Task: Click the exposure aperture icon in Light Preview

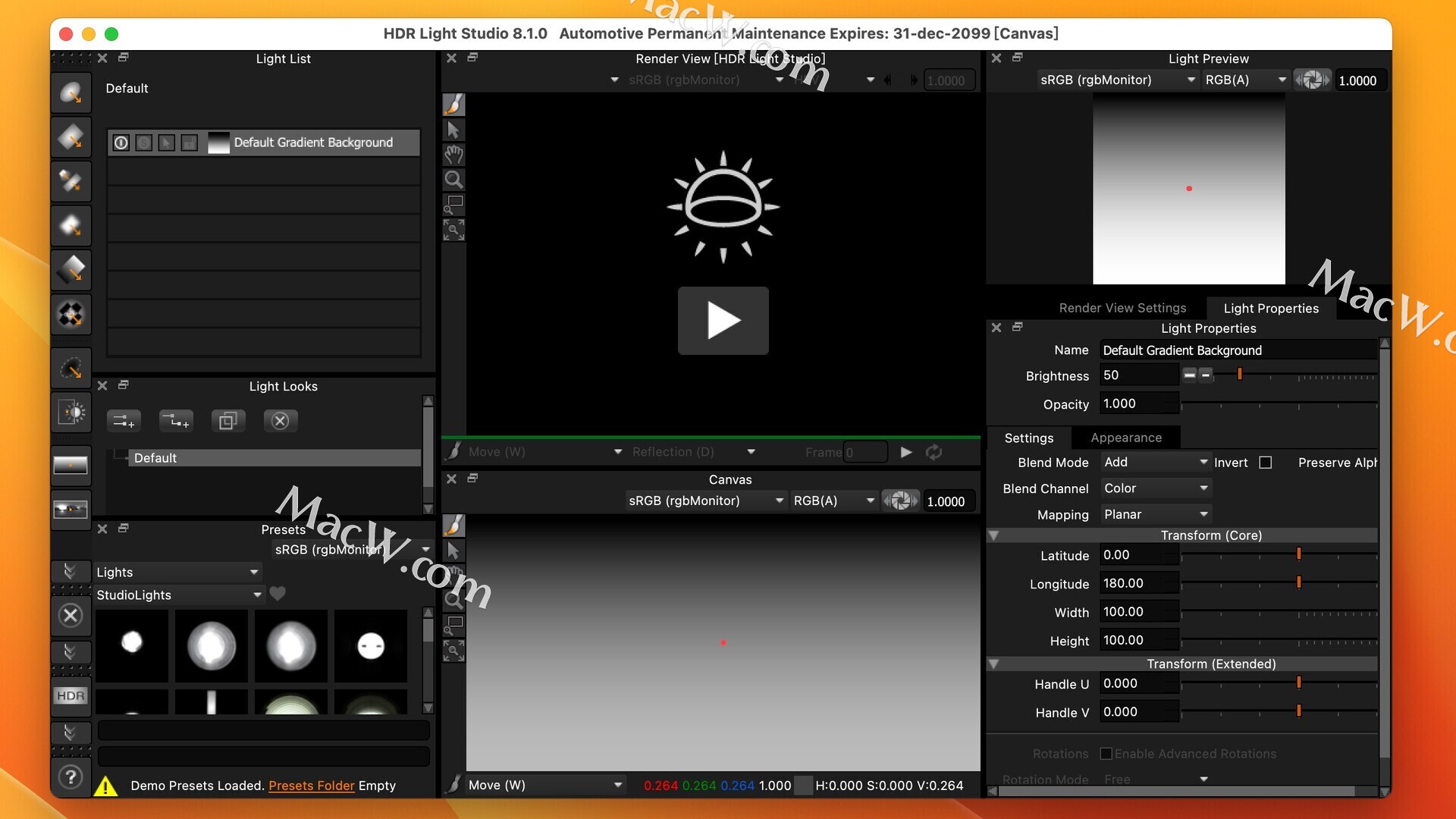Action: click(x=1312, y=80)
